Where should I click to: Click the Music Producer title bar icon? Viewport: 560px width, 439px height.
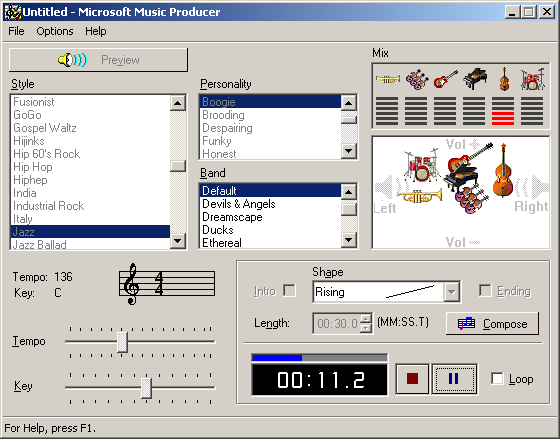pyautogui.click(x=12, y=12)
